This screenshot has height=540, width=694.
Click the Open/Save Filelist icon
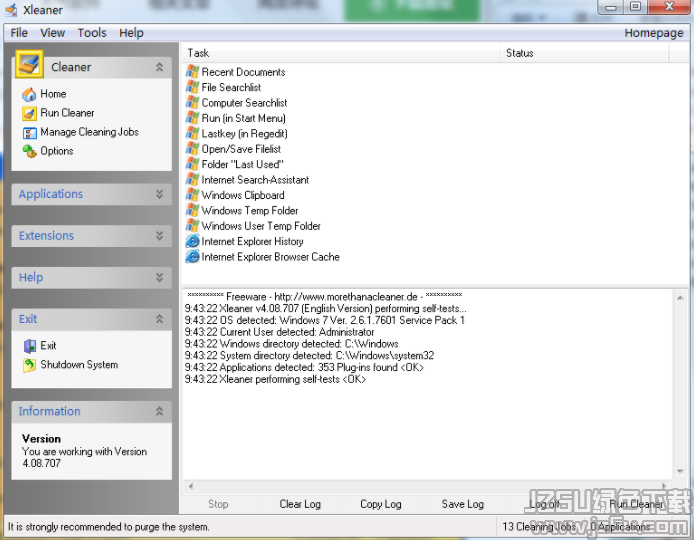point(192,149)
